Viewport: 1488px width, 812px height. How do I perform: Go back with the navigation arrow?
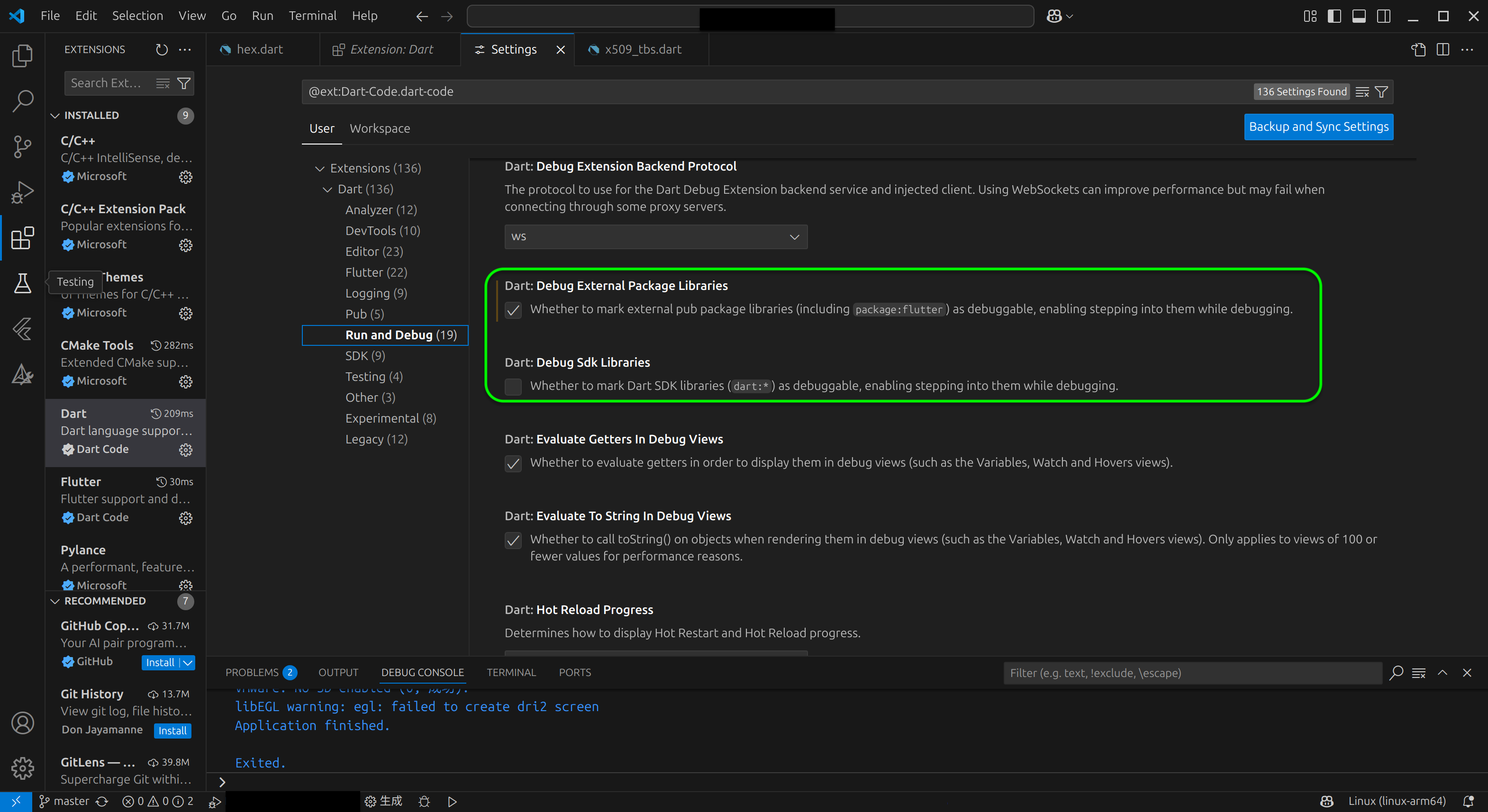422,16
